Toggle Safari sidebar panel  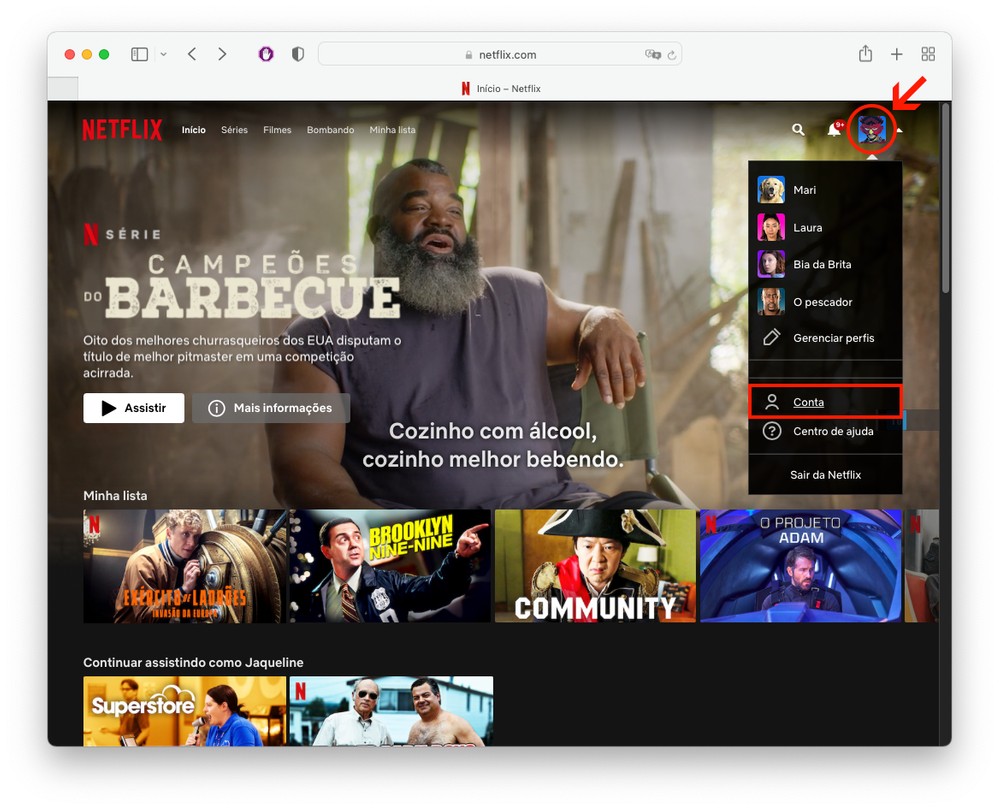point(140,54)
